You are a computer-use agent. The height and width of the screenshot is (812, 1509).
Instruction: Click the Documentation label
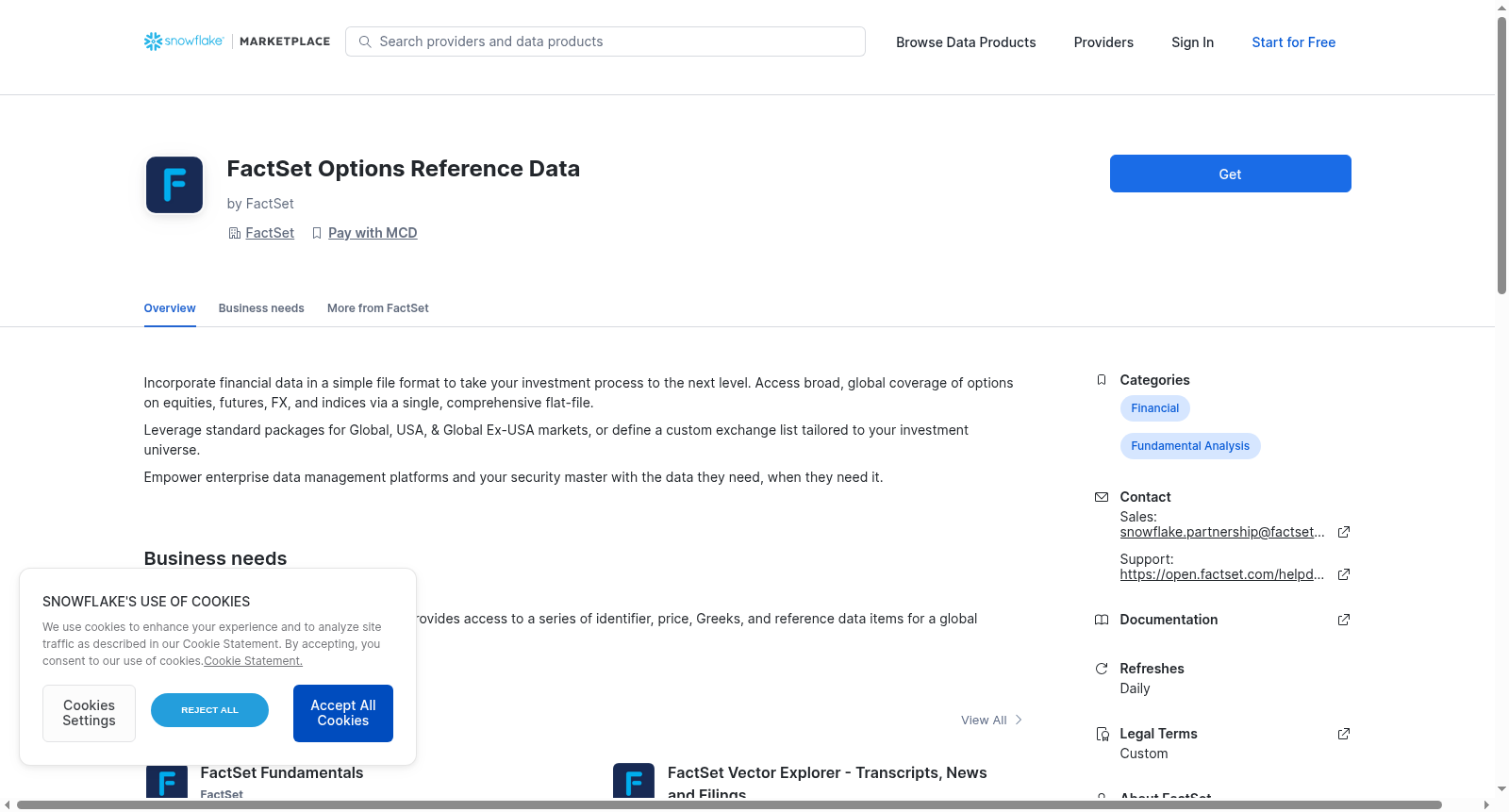point(1169,620)
